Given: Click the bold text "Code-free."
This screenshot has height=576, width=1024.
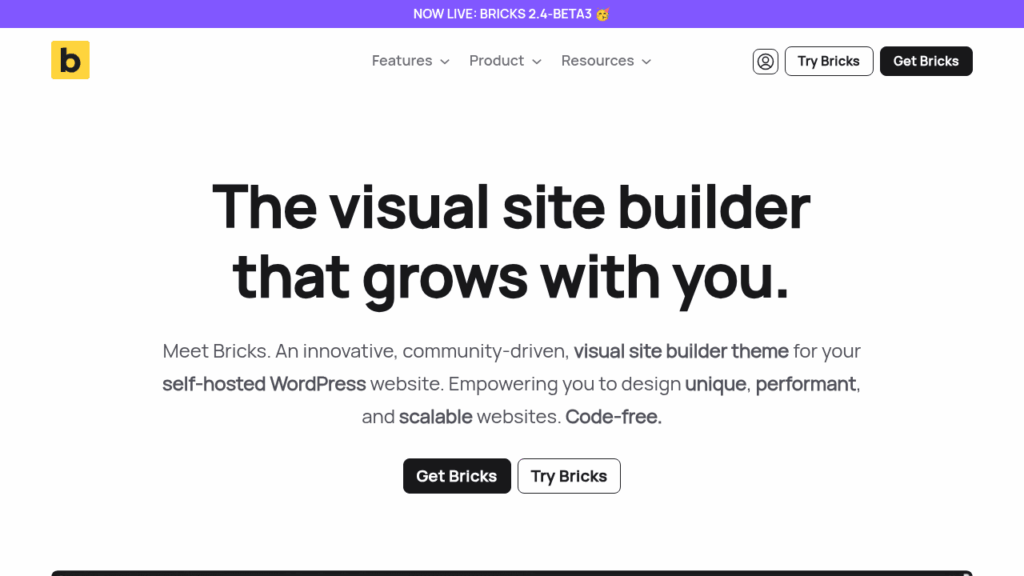Looking at the screenshot, I should point(613,416).
